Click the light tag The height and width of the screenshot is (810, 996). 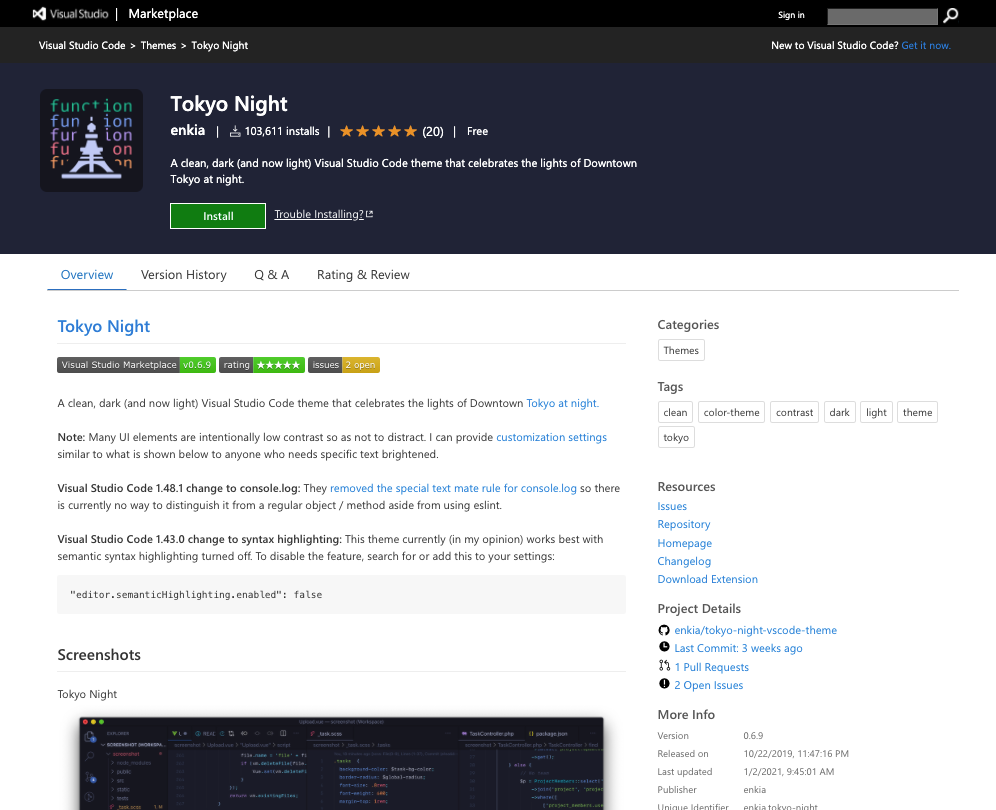[x=876, y=412]
